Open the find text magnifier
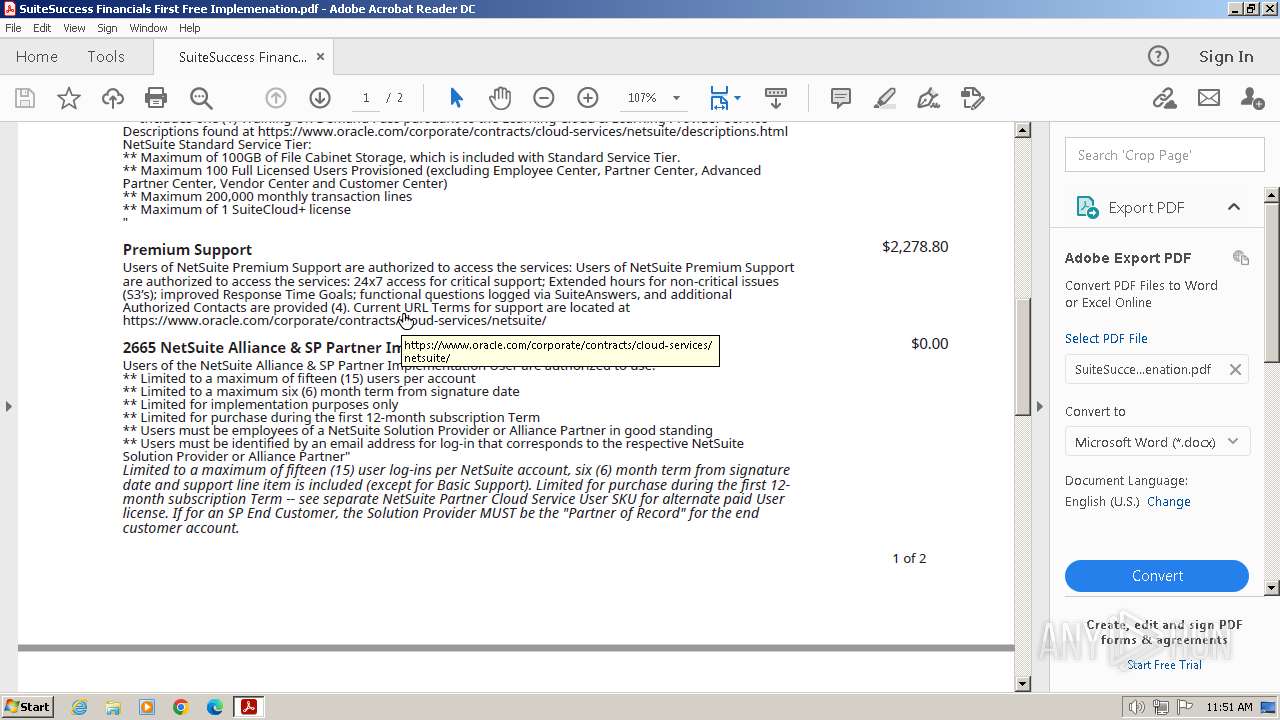1280x720 pixels. [x=201, y=98]
